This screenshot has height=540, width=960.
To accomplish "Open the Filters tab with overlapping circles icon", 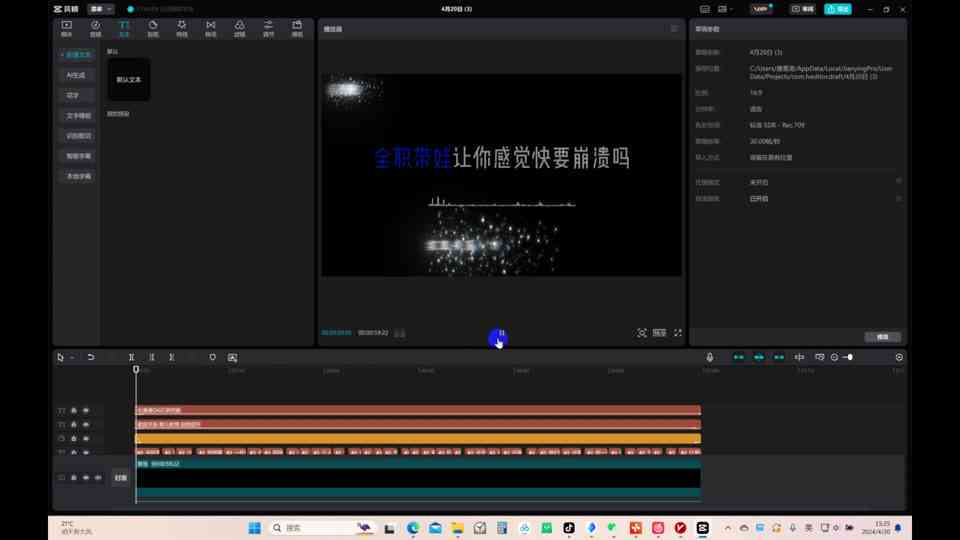I will [x=239, y=28].
